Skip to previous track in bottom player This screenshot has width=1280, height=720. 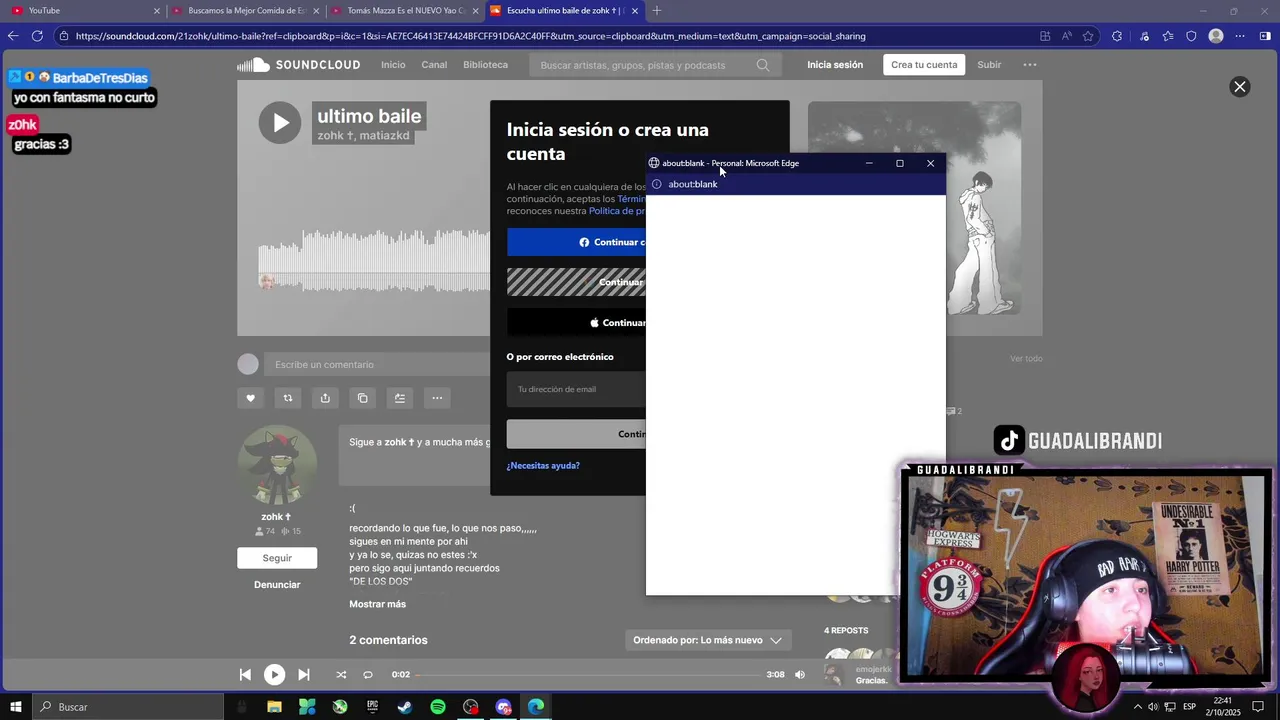click(x=245, y=675)
